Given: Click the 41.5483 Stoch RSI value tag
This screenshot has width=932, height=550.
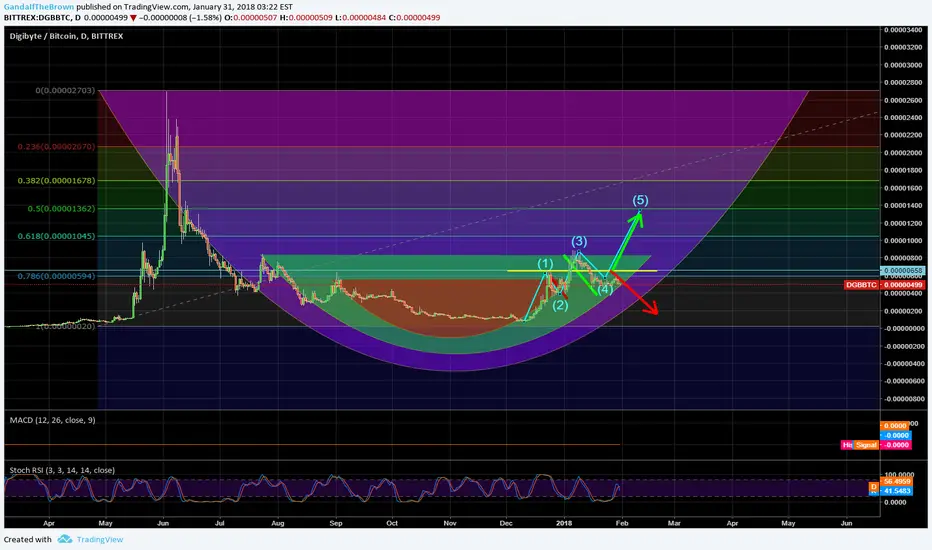Looking at the screenshot, I should pyautogui.click(x=897, y=491).
